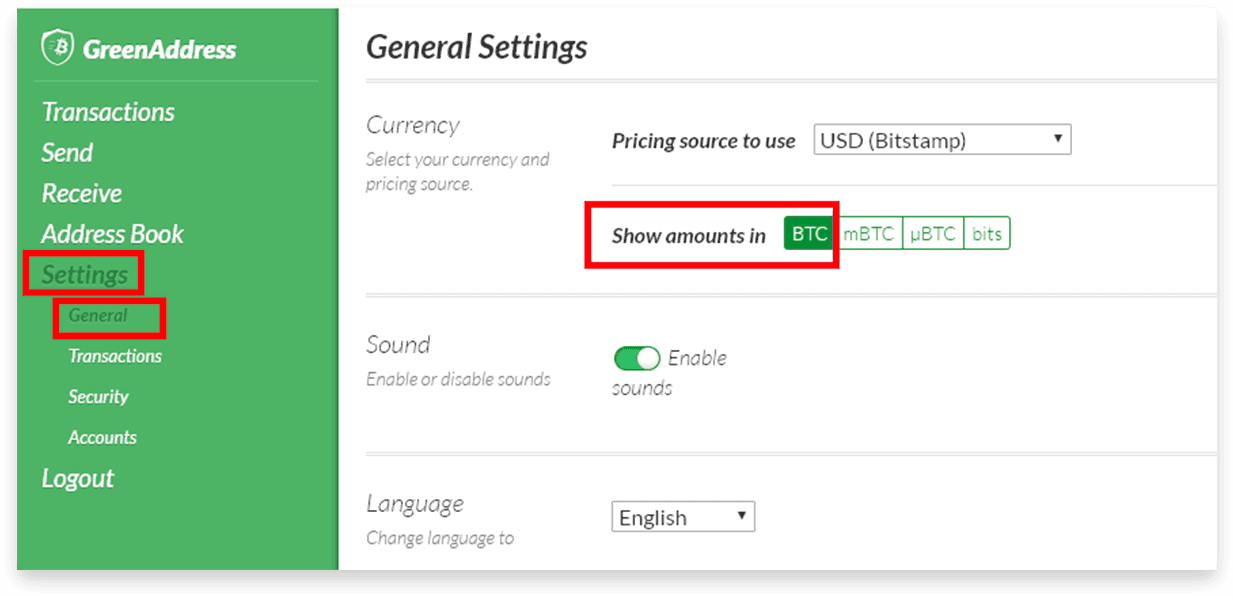Viewport: 1234px width, 597px height.
Task: Click the Pricing source dropdown arrow
Action: pyautogui.click(x=1058, y=139)
